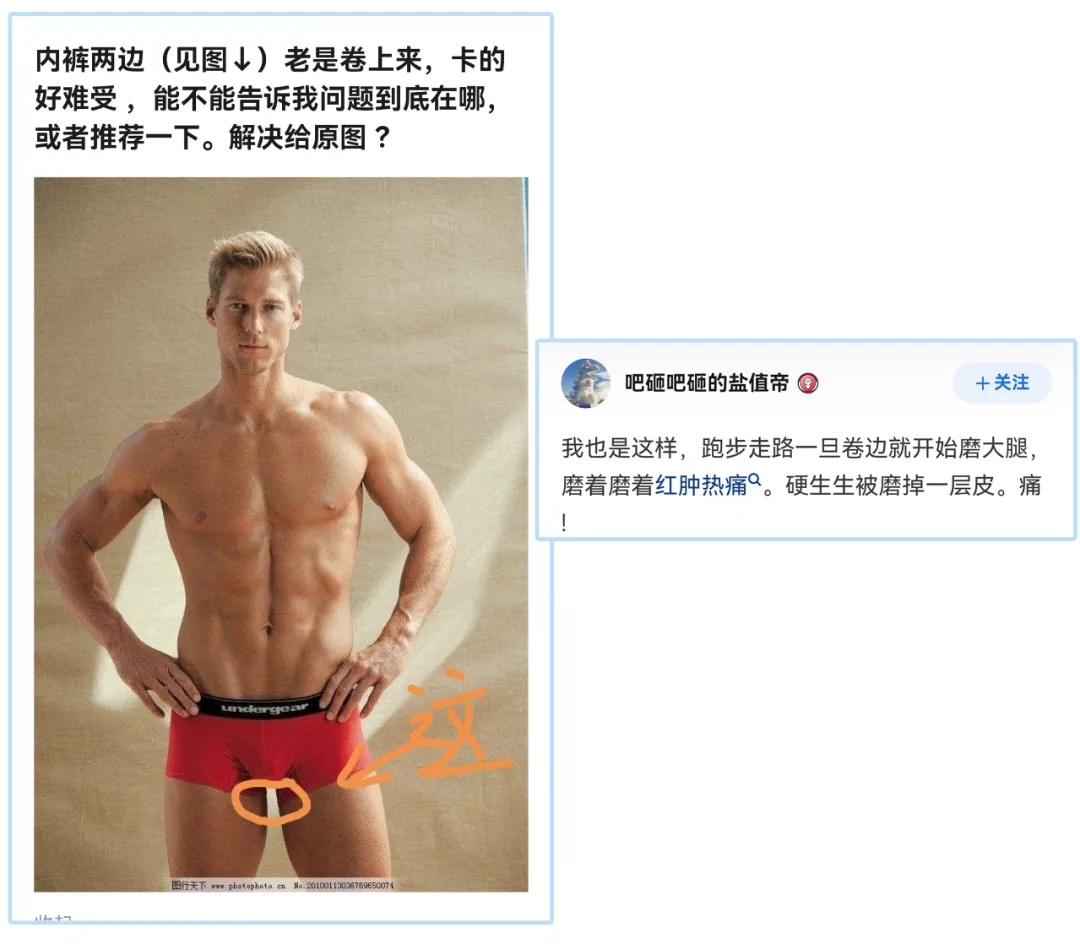Viewport: 1080px width, 944px height.
Task: Click the 图行天下 photophoto.cn watermark
Action: 228,885
